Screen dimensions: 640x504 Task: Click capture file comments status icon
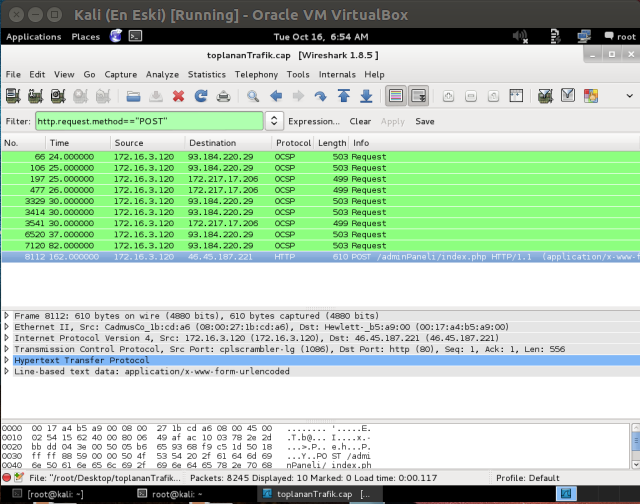(x=19, y=477)
